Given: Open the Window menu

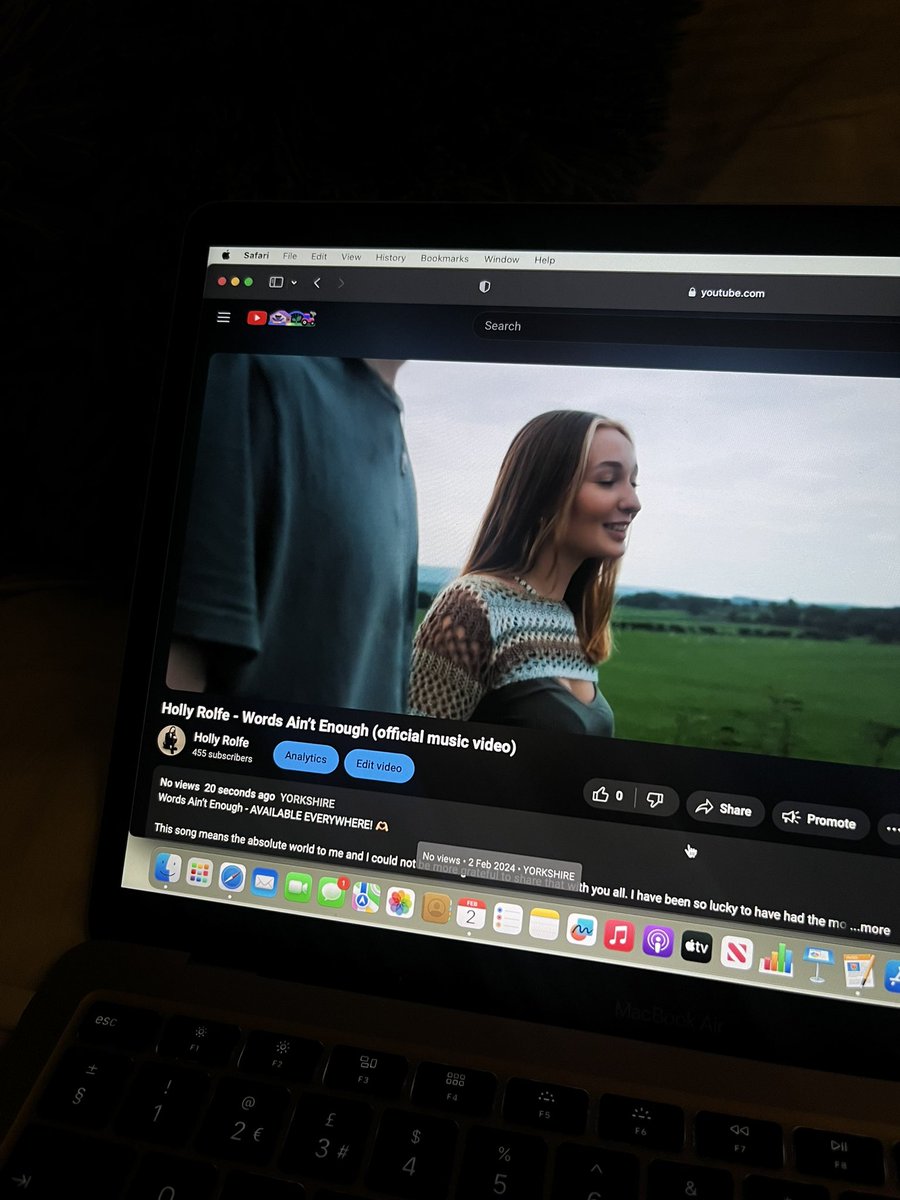Looking at the screenshot, I should tap(502, 259).
